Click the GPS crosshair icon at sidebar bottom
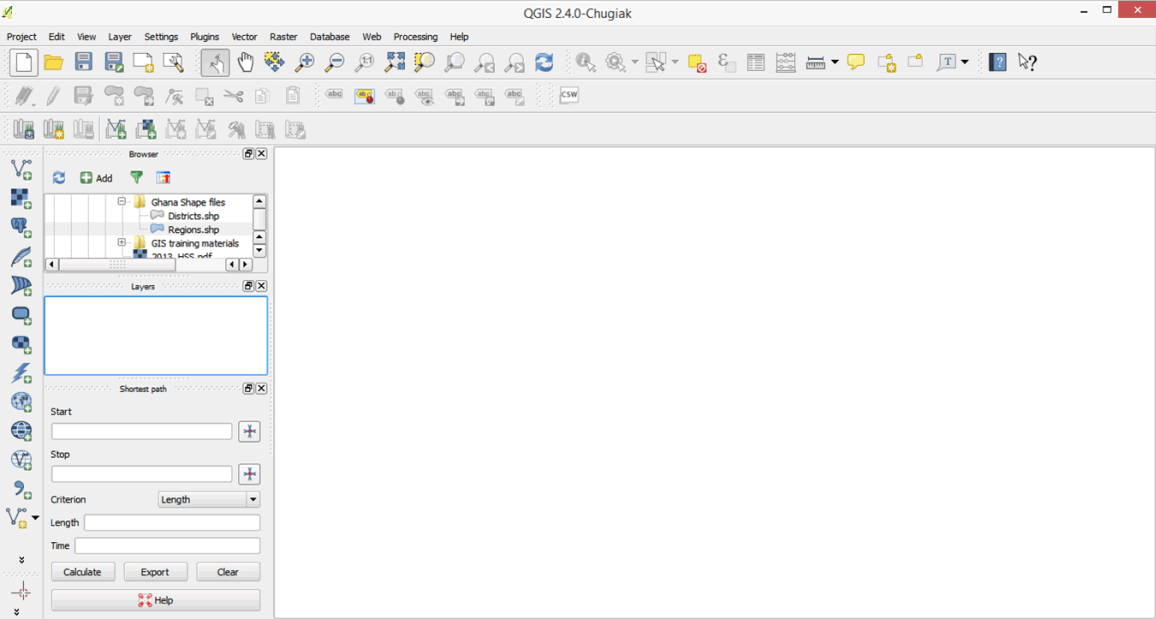Viewport: 1156px width, 619px height. [21, 591]
